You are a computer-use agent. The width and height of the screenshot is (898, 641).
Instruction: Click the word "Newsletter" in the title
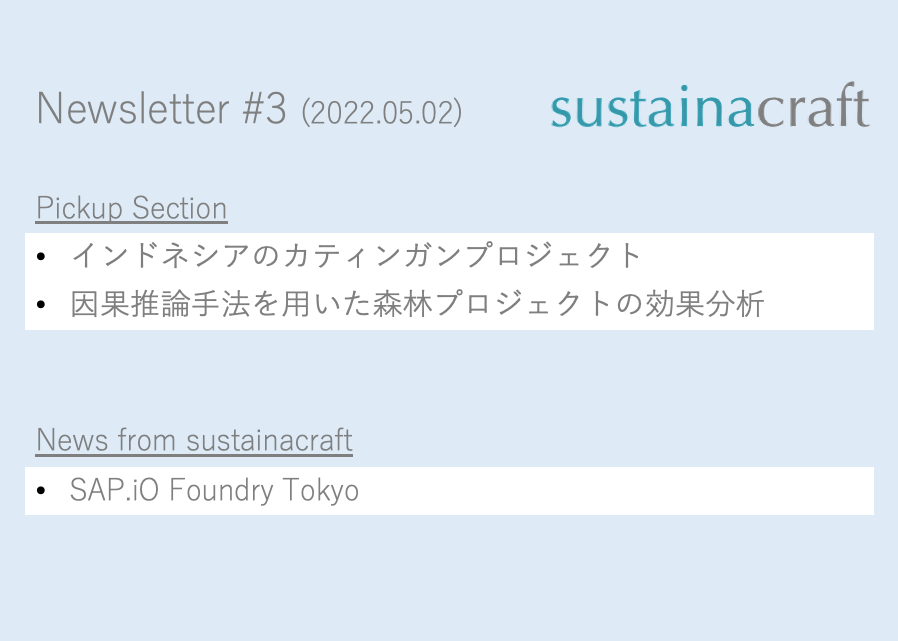[x=133, y=108]
